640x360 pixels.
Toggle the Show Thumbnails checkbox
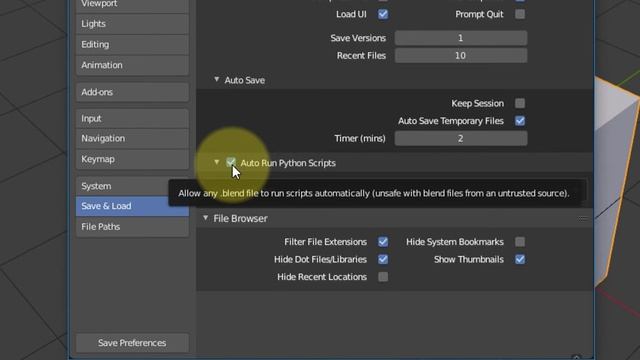coord(520,259)
